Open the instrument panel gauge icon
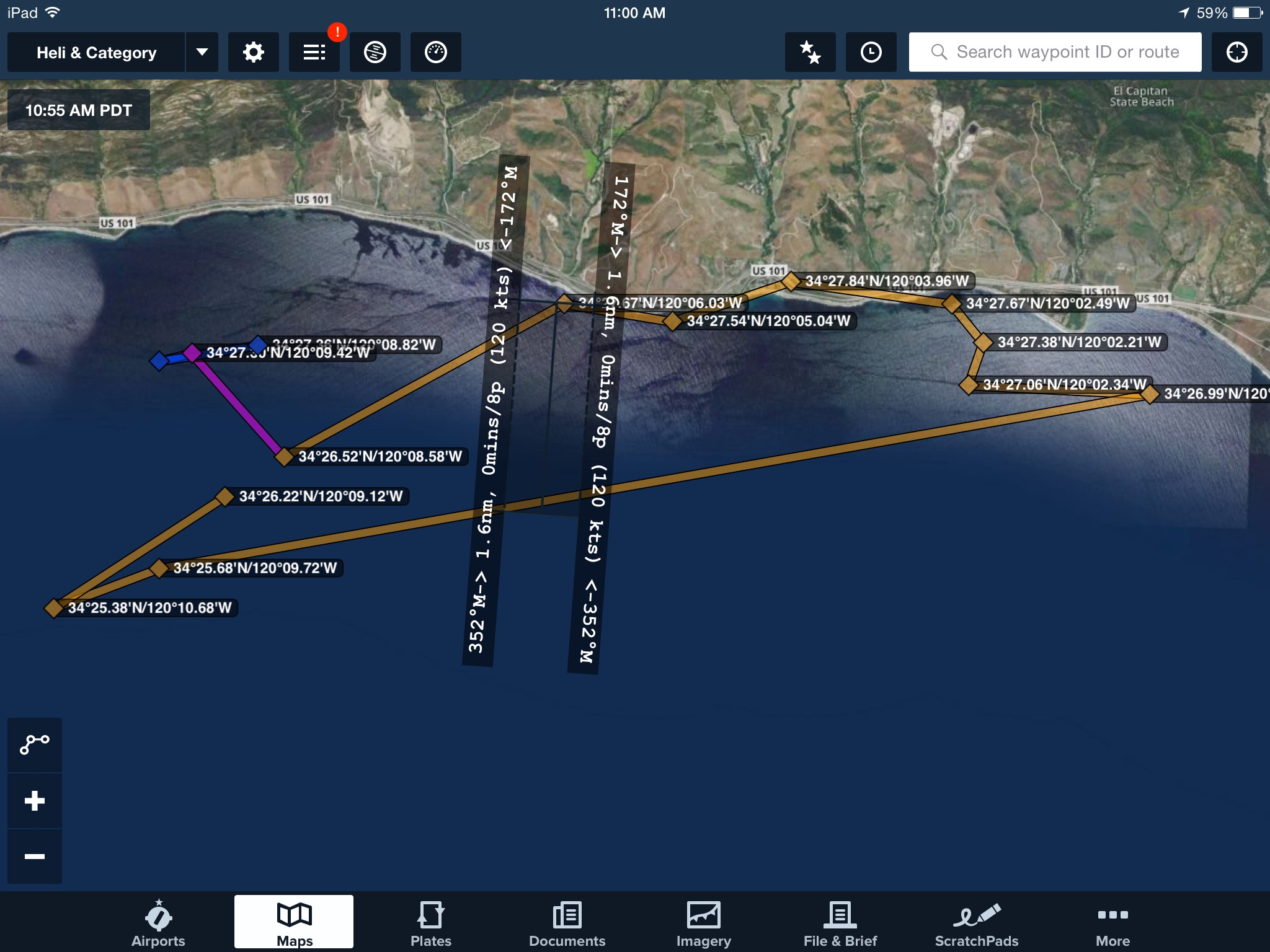 pyautogui.click(x=435, y=52)
